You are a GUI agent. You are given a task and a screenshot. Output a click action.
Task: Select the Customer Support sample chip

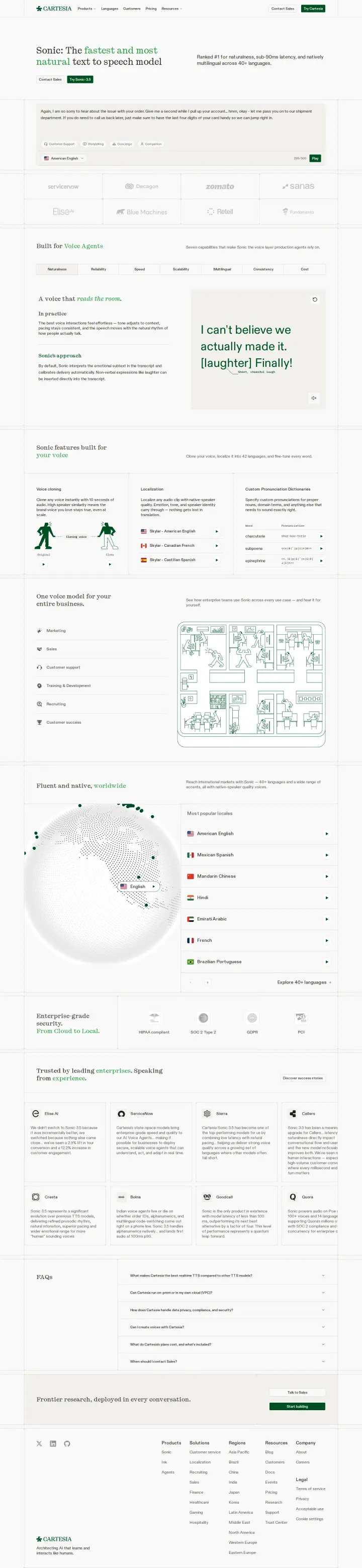tap(59, 144)
